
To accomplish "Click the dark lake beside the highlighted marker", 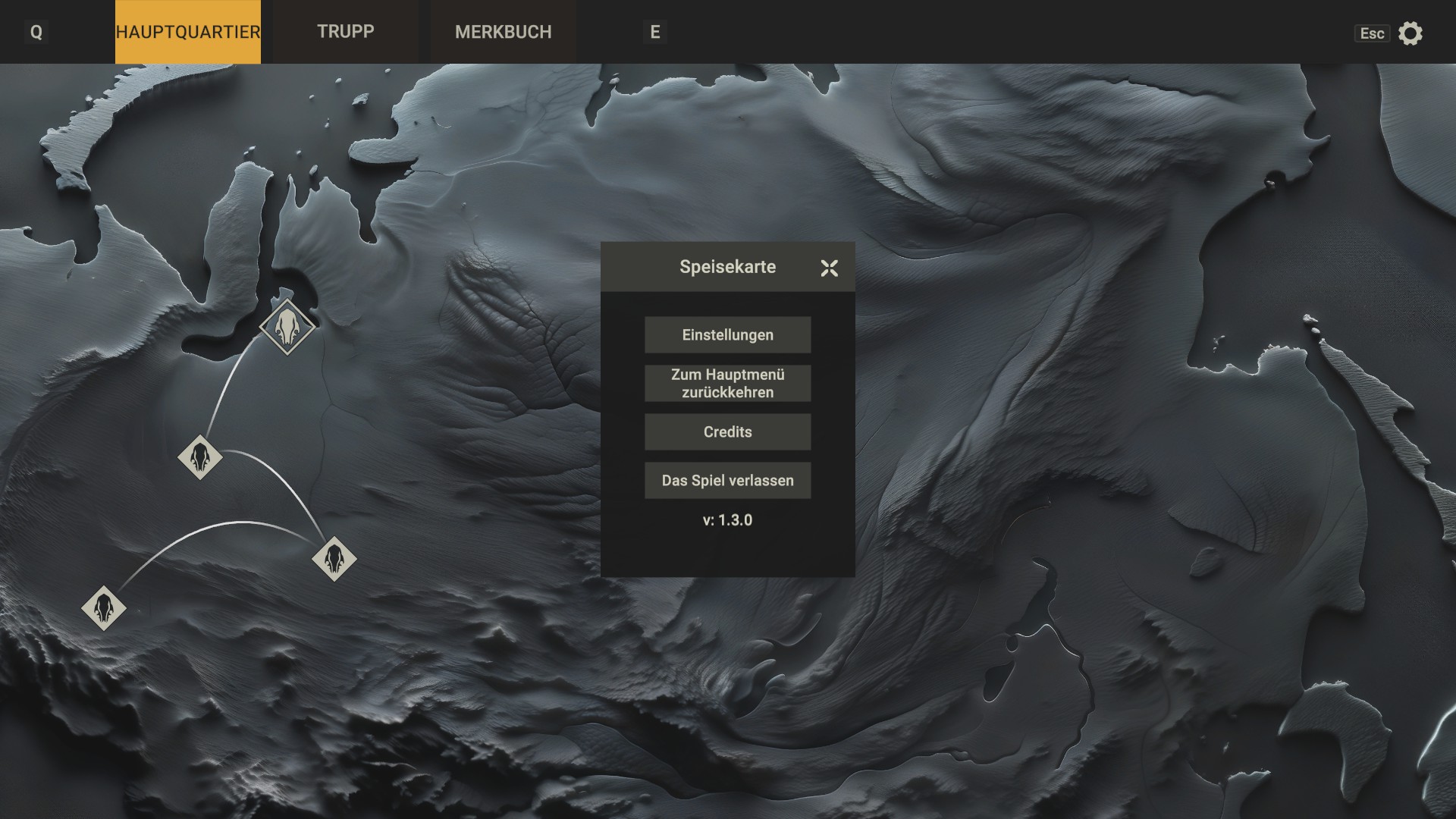I will tap(216, 345).
